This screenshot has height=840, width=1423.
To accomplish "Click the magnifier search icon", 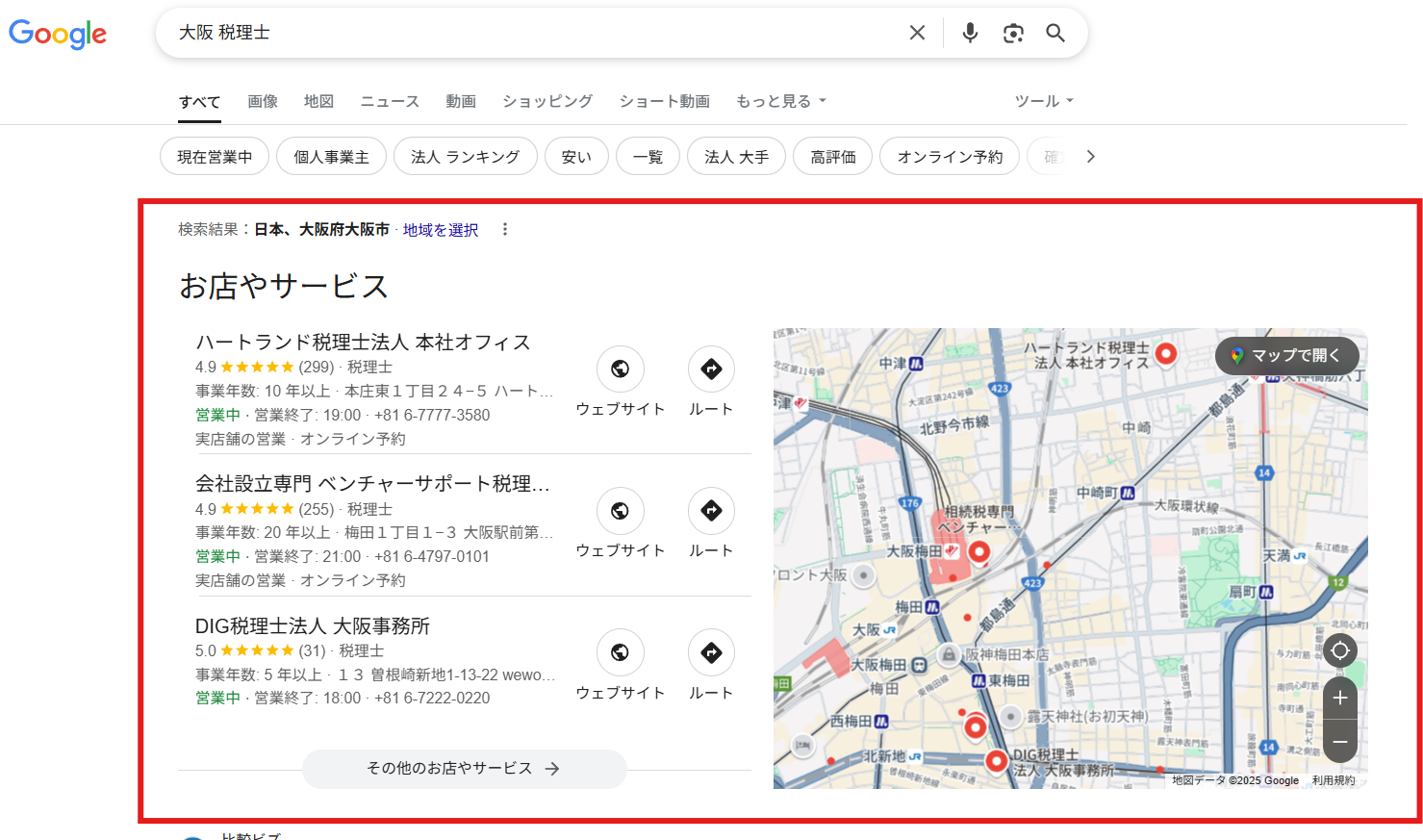I will (x=1055, y=33).
